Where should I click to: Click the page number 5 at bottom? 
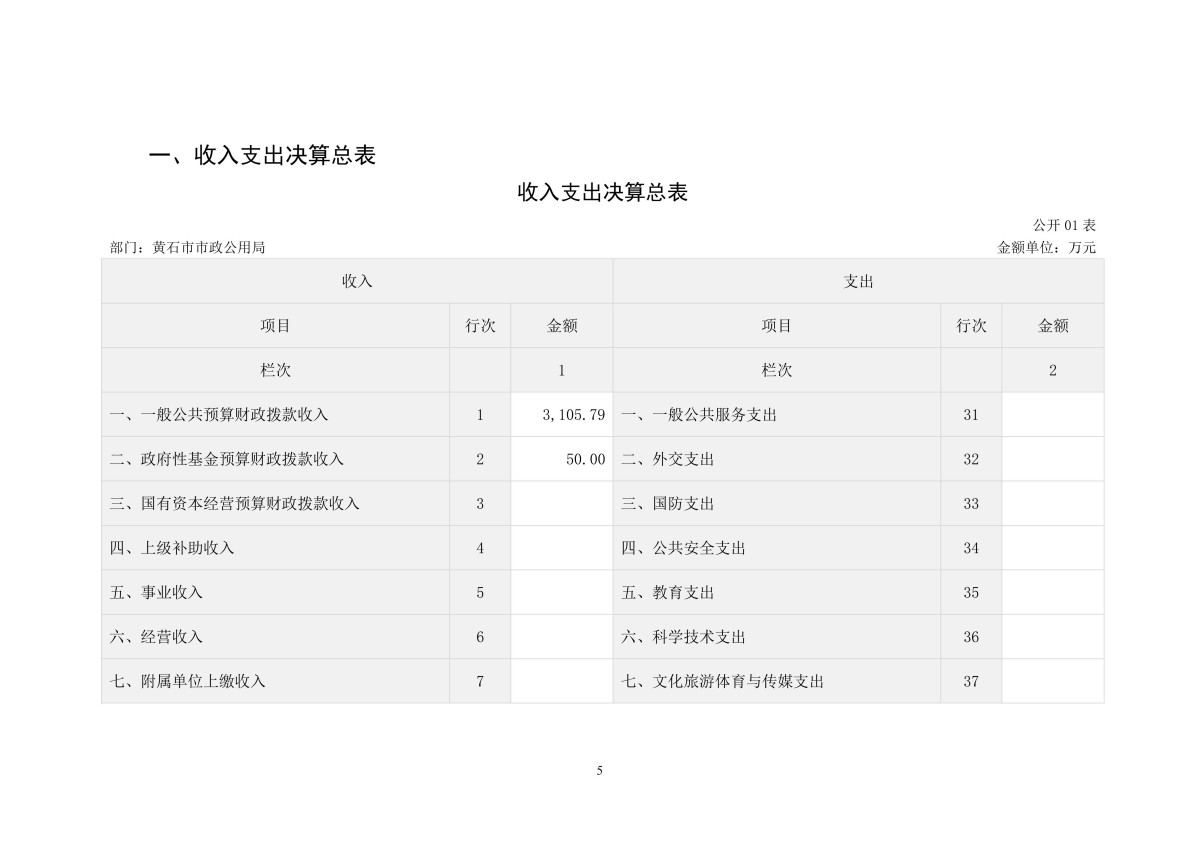pos(600,770)
